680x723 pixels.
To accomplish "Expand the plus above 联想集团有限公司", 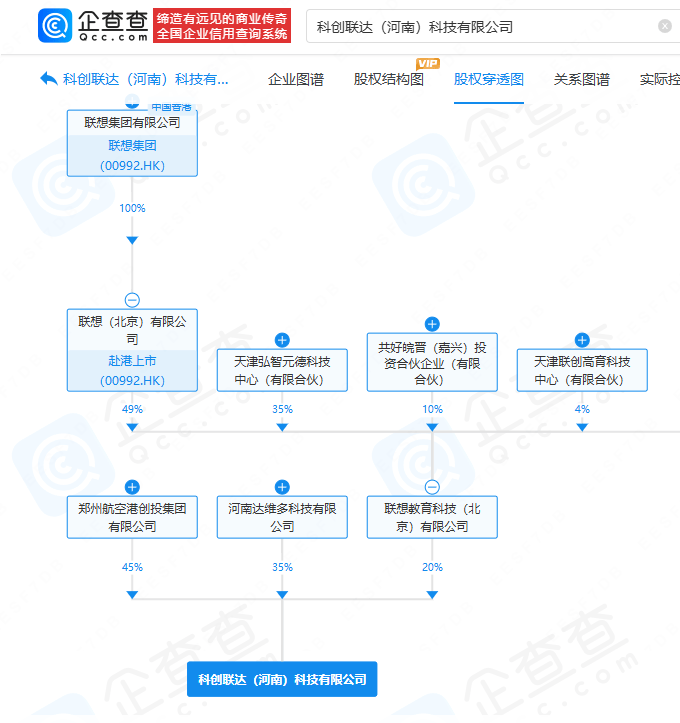I will click(x=132, y=102).
